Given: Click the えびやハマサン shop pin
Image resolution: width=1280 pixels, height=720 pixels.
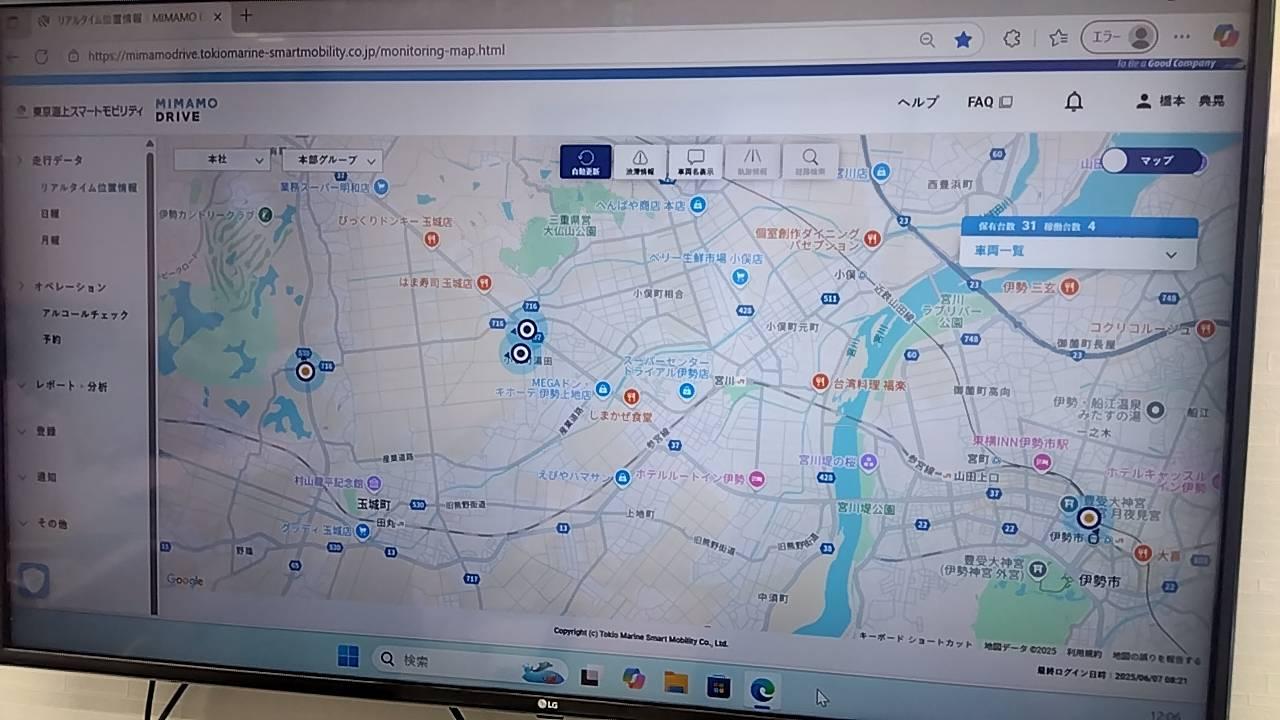Looking at the screenshot, I should (x=622, y=478).
